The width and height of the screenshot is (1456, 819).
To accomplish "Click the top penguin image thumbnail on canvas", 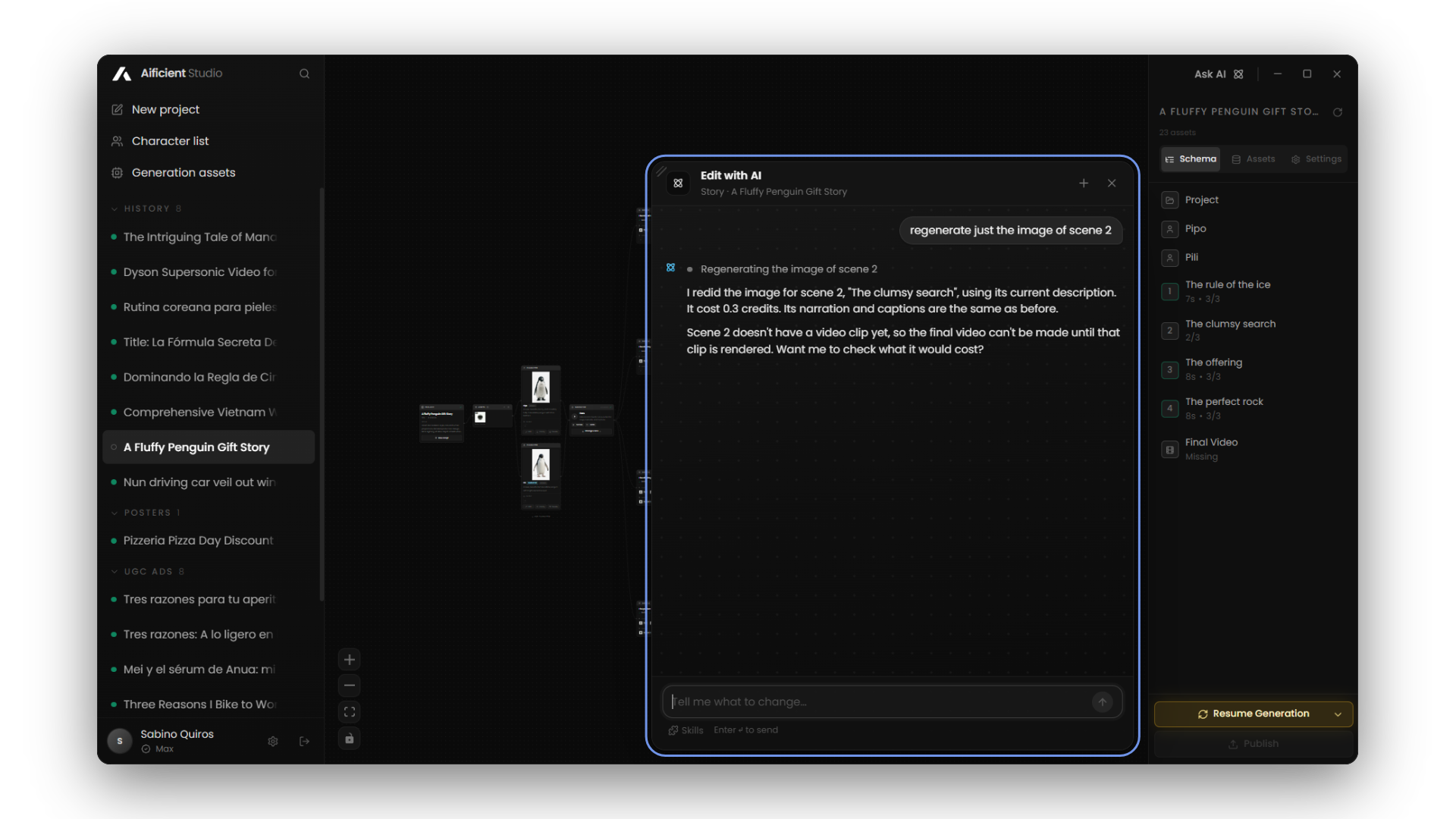I will tap(541, 388).
